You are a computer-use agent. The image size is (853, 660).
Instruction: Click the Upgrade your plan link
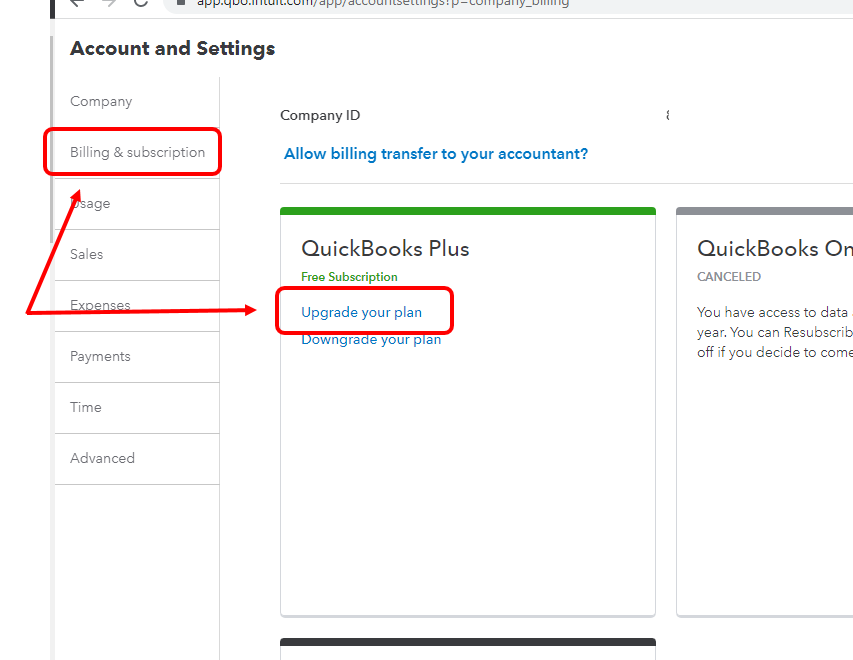pos(361,312)
